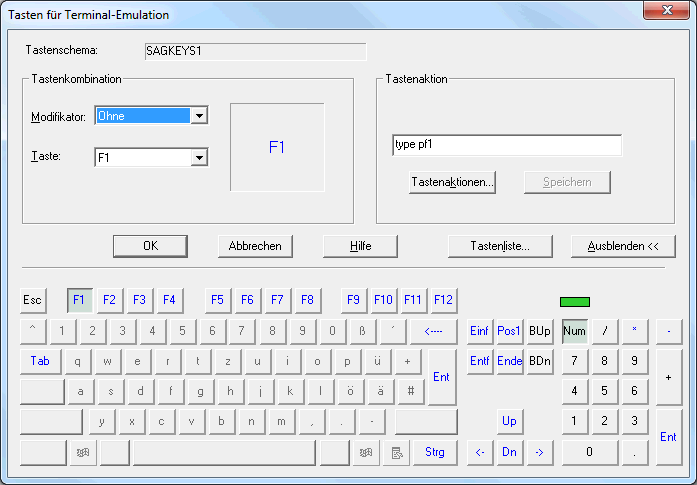Select the F10 key
Image resolution: width=697 pixels, height=485 pixels.
coord(383,300)
